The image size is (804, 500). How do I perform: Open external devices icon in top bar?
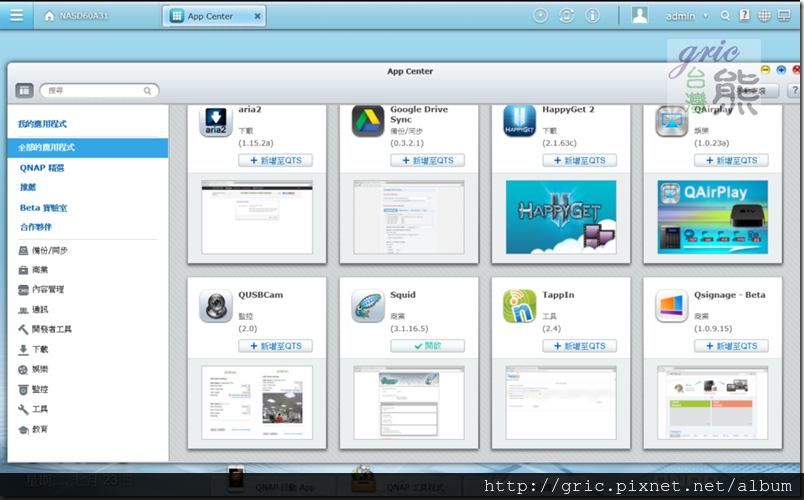[566, 16]
